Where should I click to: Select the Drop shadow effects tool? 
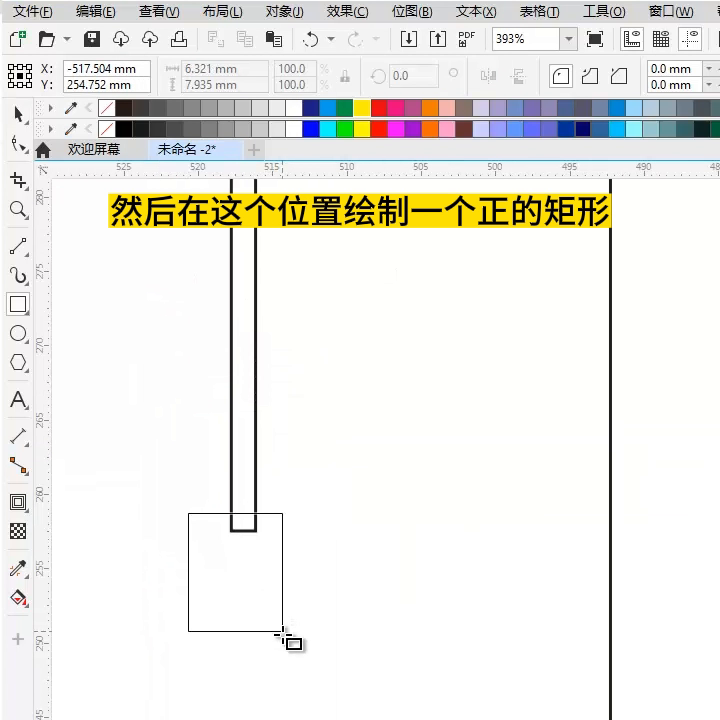coord(18,502)
